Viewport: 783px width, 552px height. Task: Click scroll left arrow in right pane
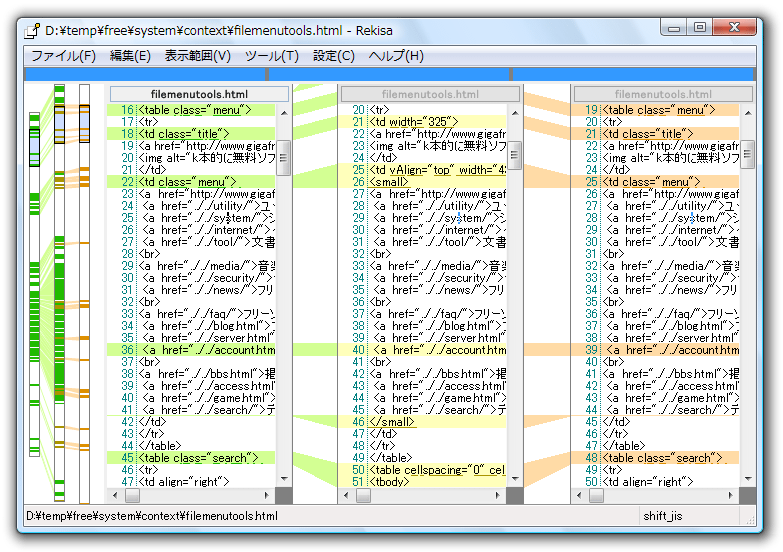click(579, 496)
